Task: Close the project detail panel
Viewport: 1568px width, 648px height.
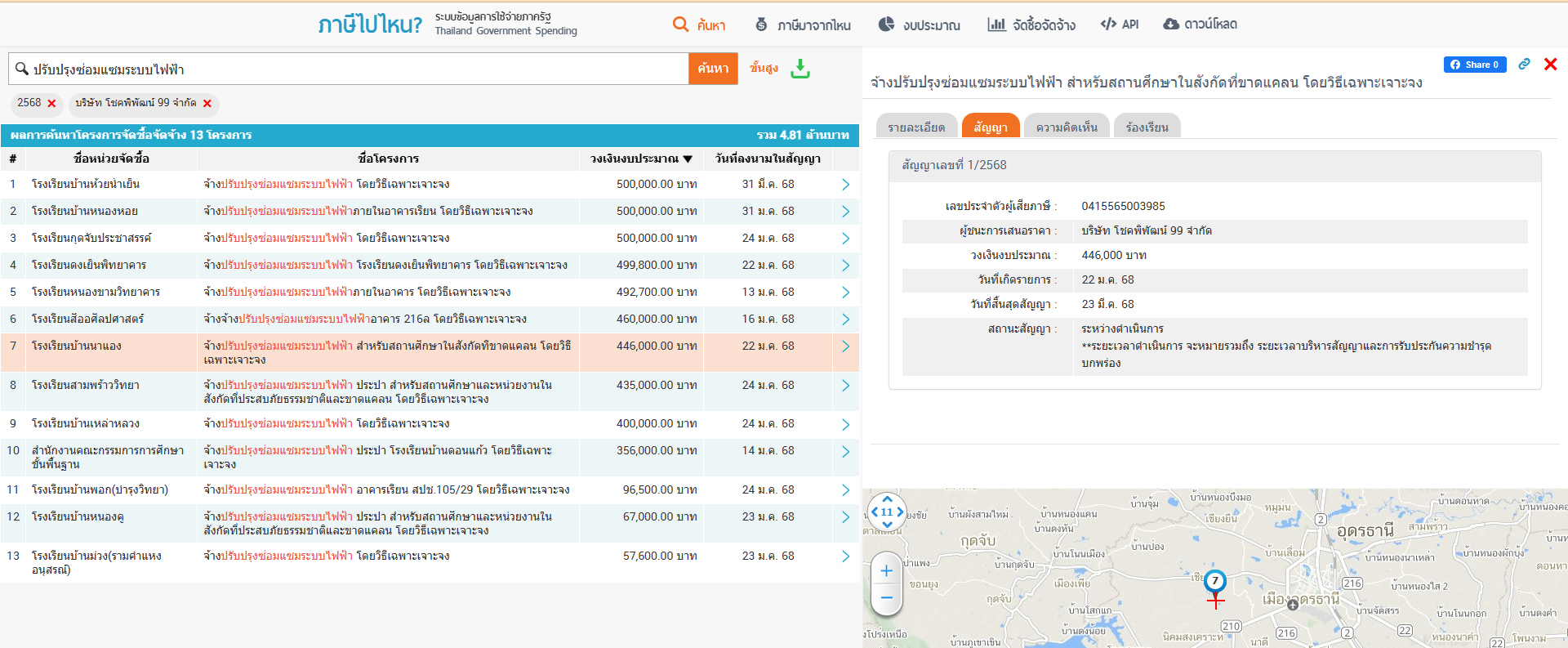Action: coord(1550,65)
